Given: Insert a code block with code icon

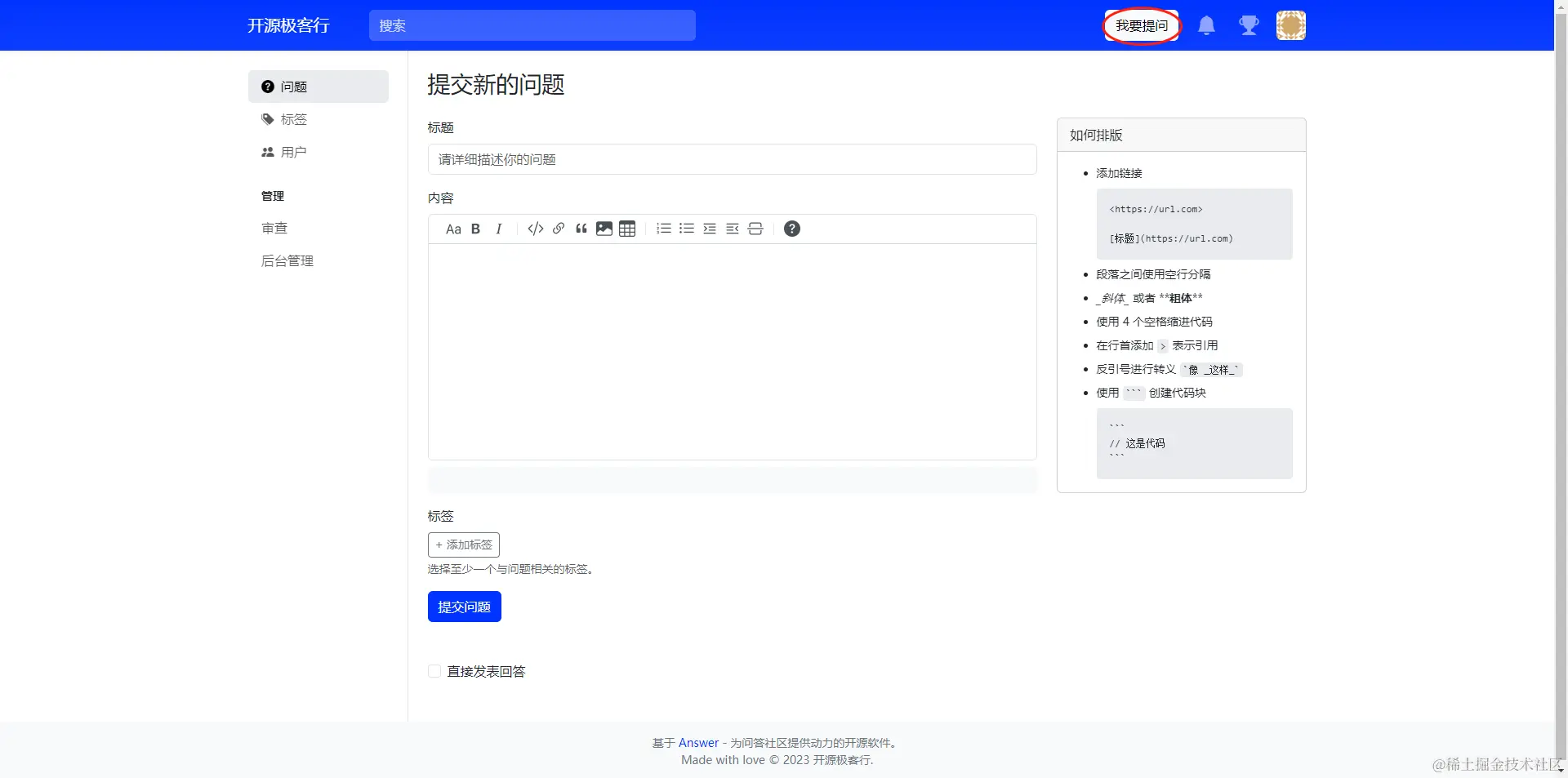Looking at the screenshot, I should coord(536,229).
